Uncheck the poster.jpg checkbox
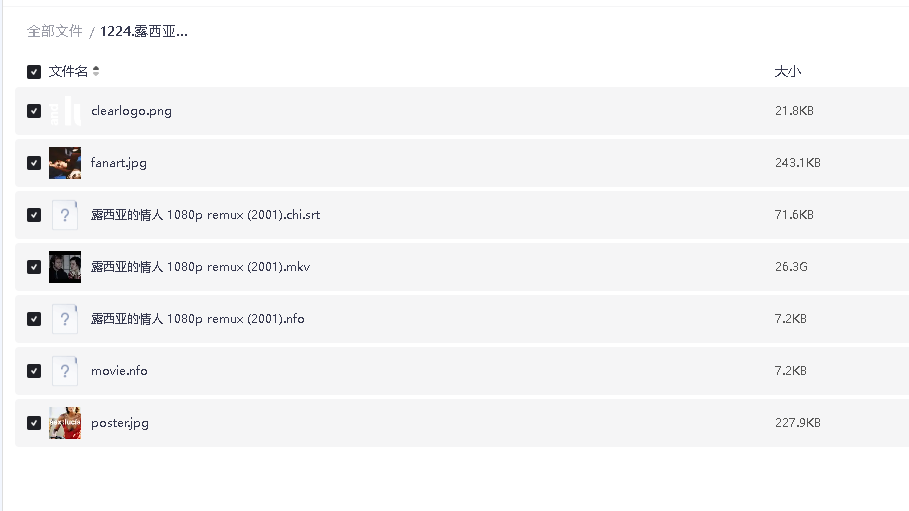 (34, 423)
